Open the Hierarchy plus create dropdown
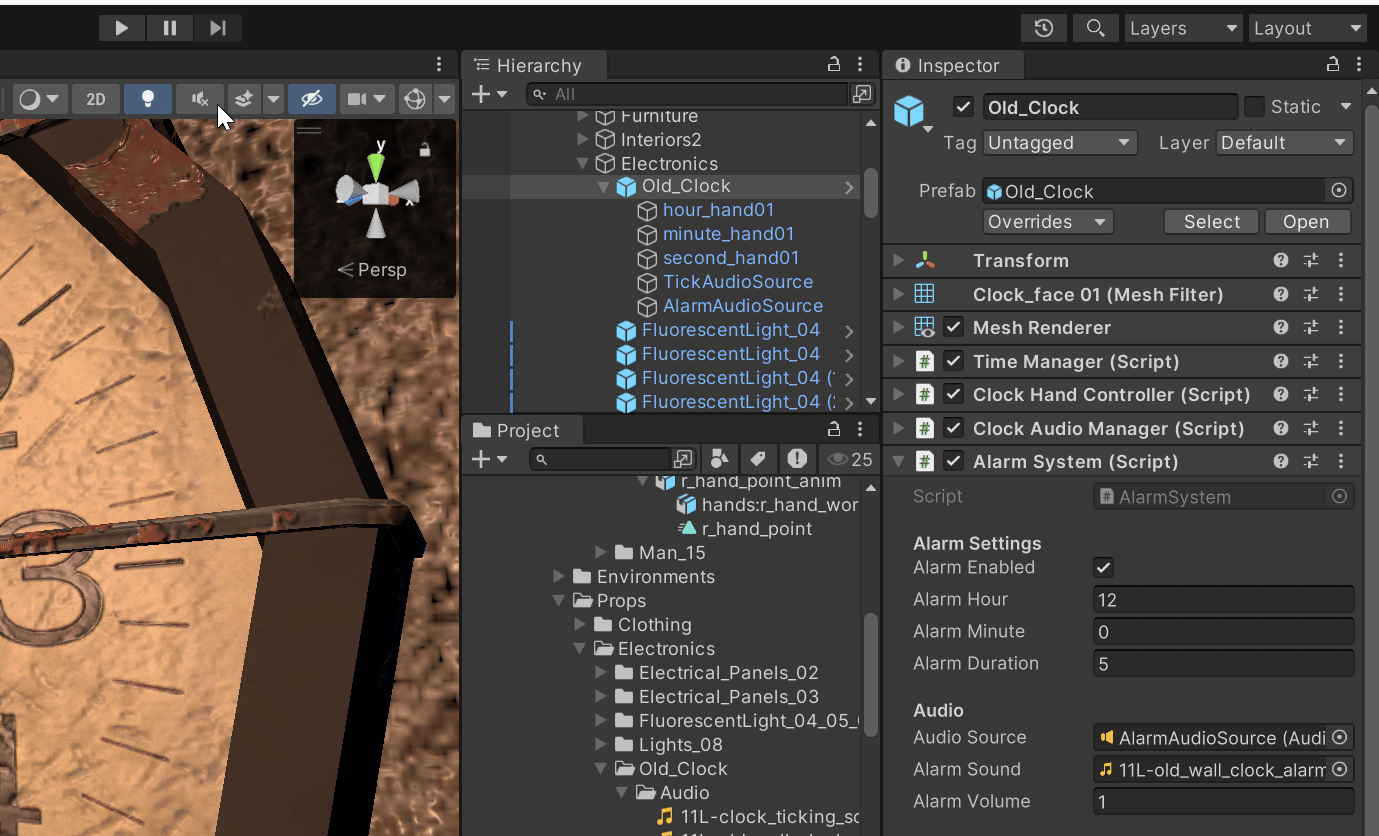Viewport: 1379px width, 836px height. click(x=489, y=94)
